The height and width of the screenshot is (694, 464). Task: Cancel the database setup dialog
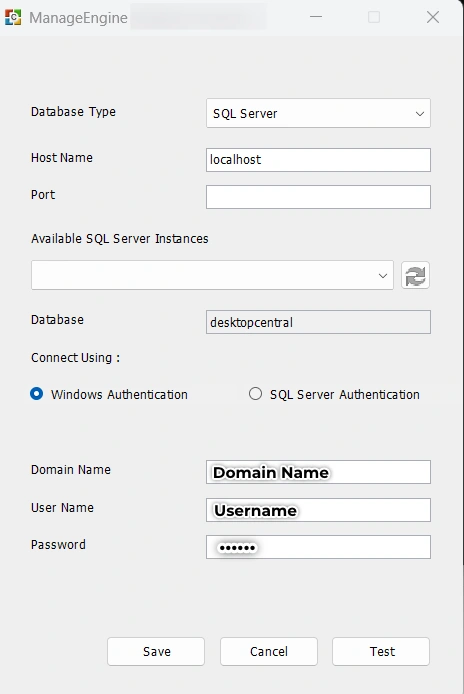pyautogui.click(x=269, y=652)
